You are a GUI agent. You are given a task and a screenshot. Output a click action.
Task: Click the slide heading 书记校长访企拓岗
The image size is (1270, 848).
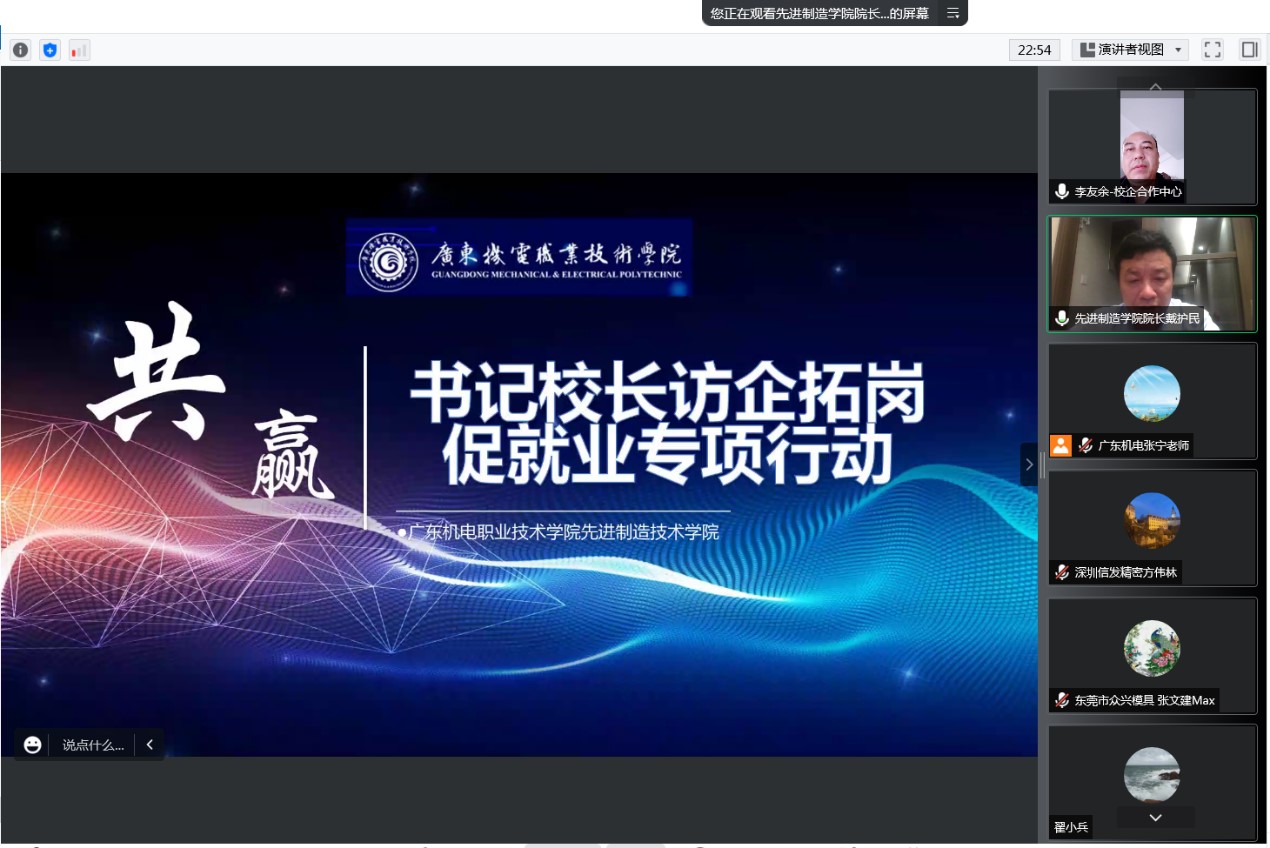click(667, 393)
